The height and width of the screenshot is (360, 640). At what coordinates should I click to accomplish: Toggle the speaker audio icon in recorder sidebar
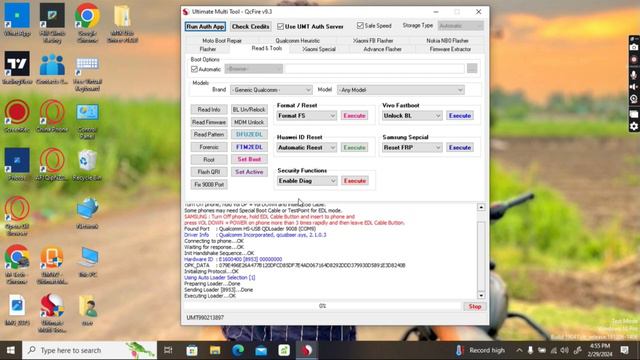click(x=633, y=87)
